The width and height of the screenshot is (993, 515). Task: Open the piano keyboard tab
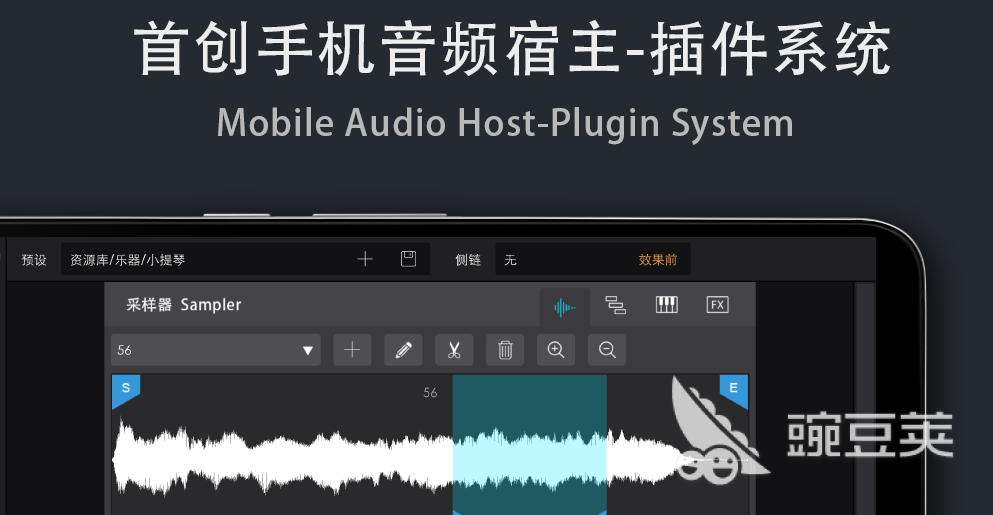tap(667, 306)
